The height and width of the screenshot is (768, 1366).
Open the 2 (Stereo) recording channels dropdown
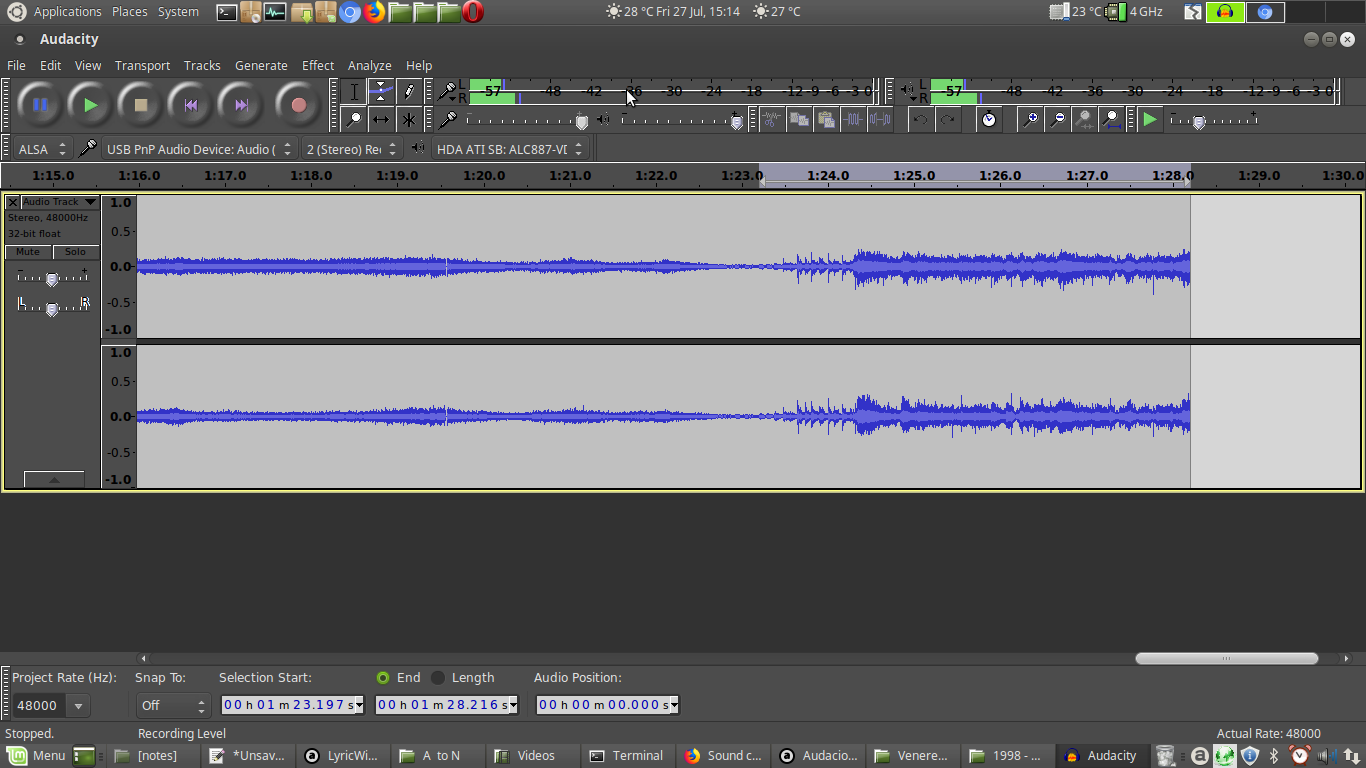352,149
